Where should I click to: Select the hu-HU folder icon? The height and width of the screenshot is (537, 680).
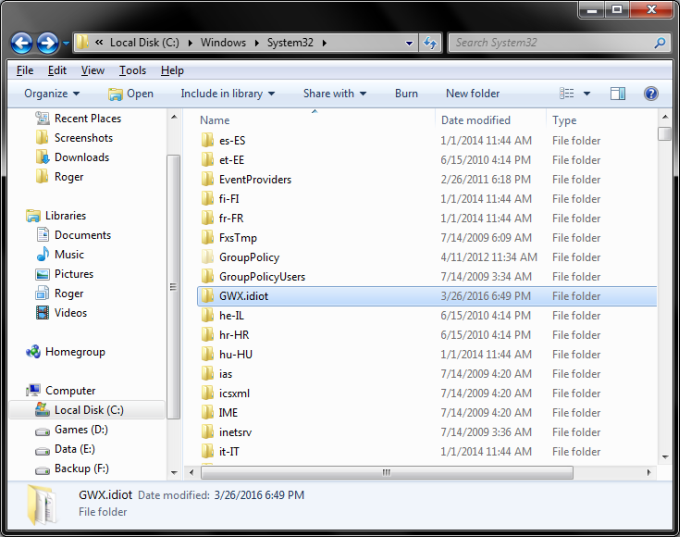pyautogui.click(x=207, y=354)
